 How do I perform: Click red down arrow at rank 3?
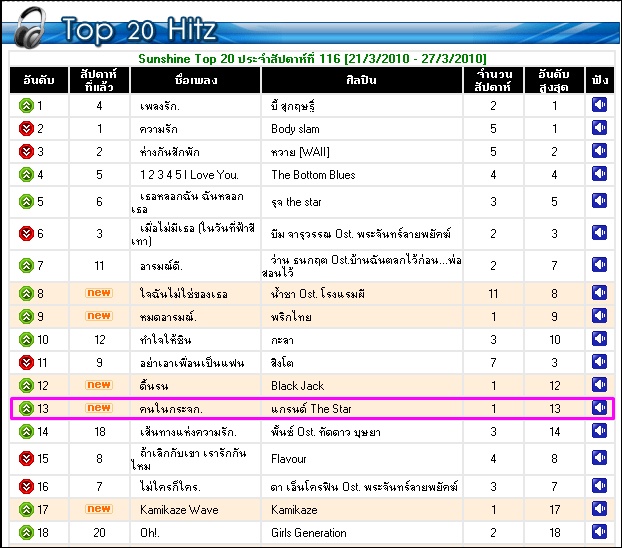point(26,152)
